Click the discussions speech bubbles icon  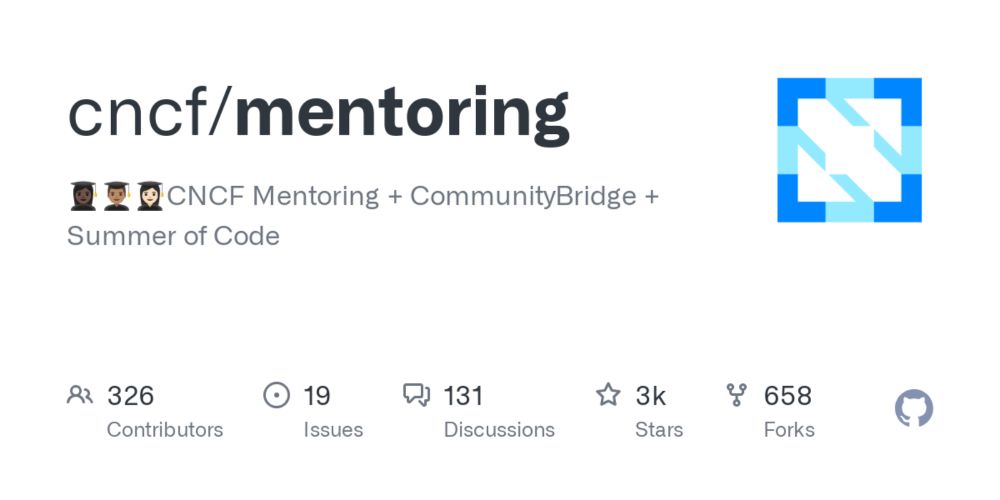coord(416,395)
